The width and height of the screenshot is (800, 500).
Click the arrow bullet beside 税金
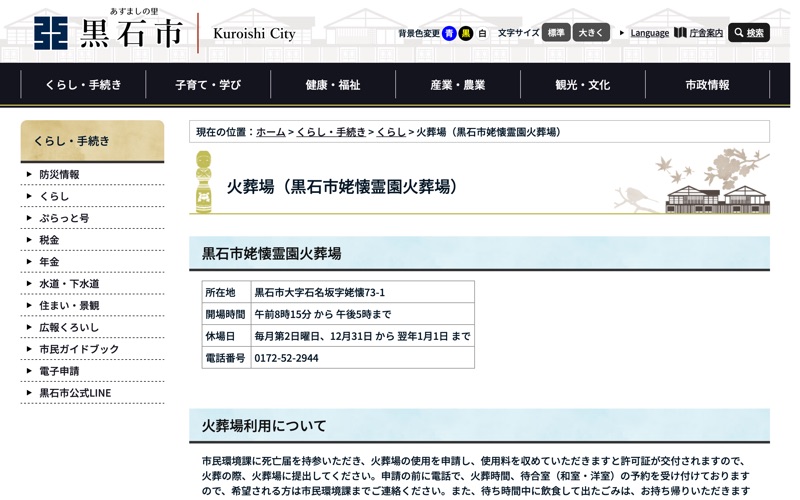[29, 240]
